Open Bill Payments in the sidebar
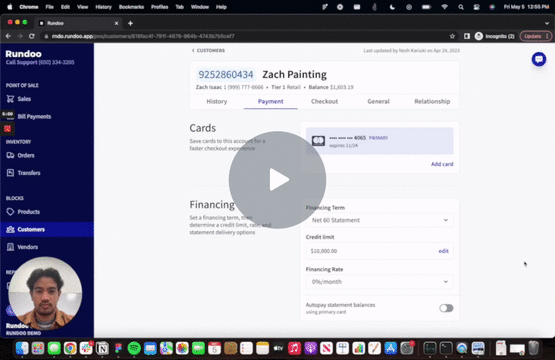The height and width of the screenshot is (360, 555). 34,116
